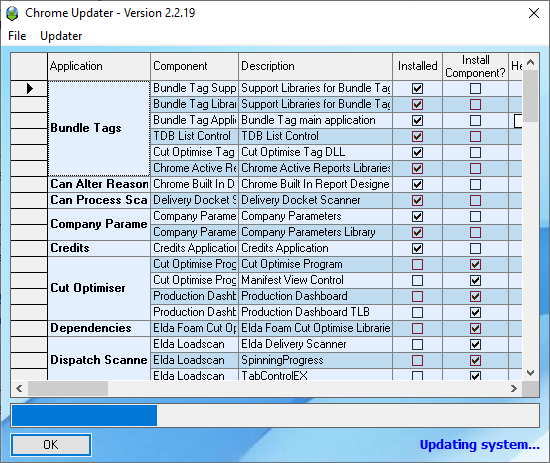The height and width of the screenshot is (463, 550).
Task: Click the Install Component? column header
Action: tap(475, 66)
